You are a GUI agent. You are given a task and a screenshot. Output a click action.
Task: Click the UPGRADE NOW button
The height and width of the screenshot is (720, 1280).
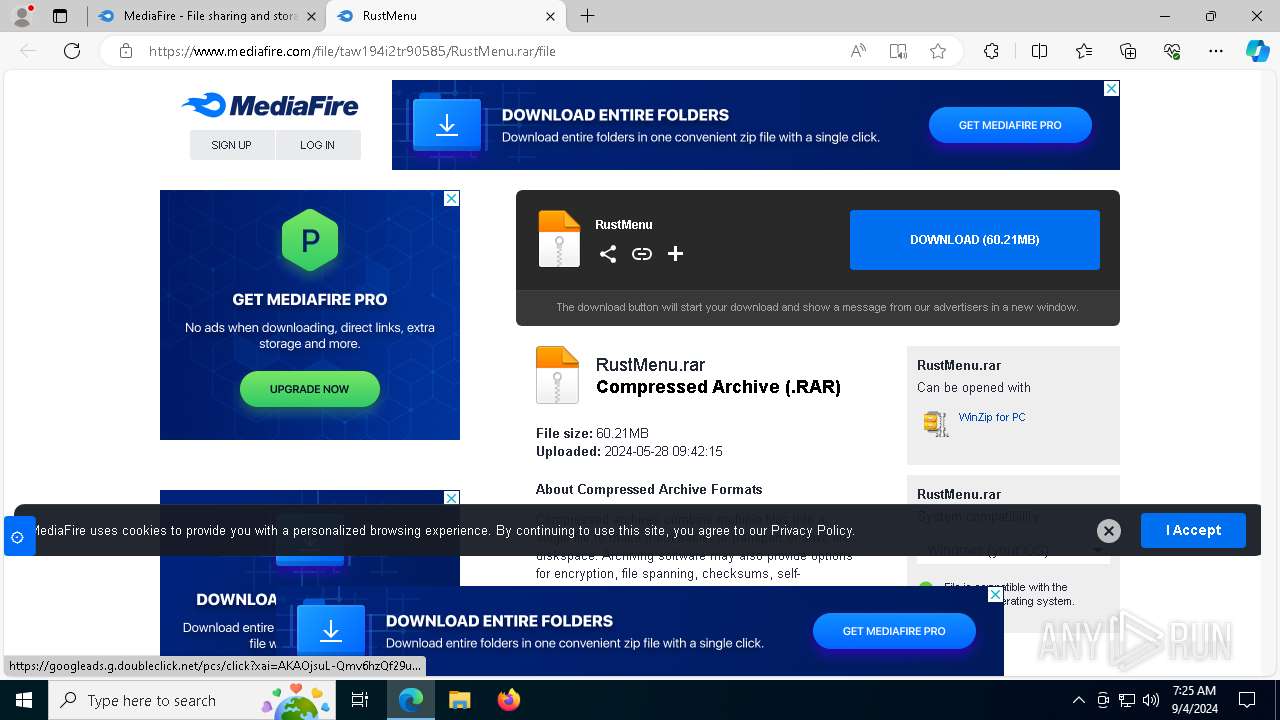pyautogui.click(x=310, y=389)
